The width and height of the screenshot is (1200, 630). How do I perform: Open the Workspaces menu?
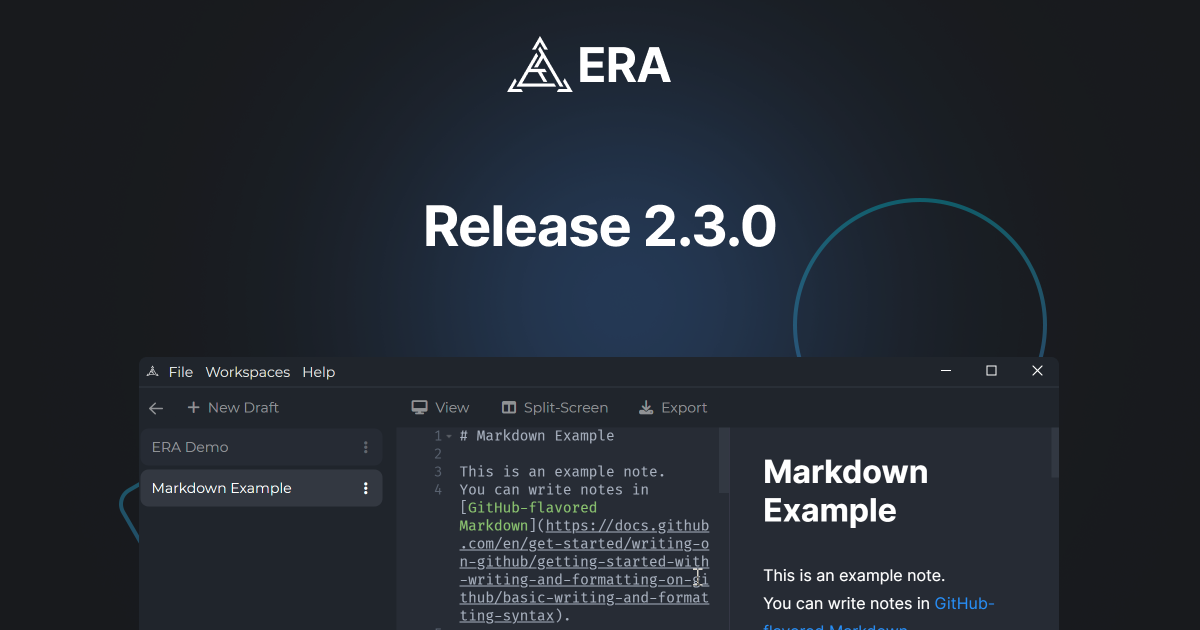click(247, 371)
